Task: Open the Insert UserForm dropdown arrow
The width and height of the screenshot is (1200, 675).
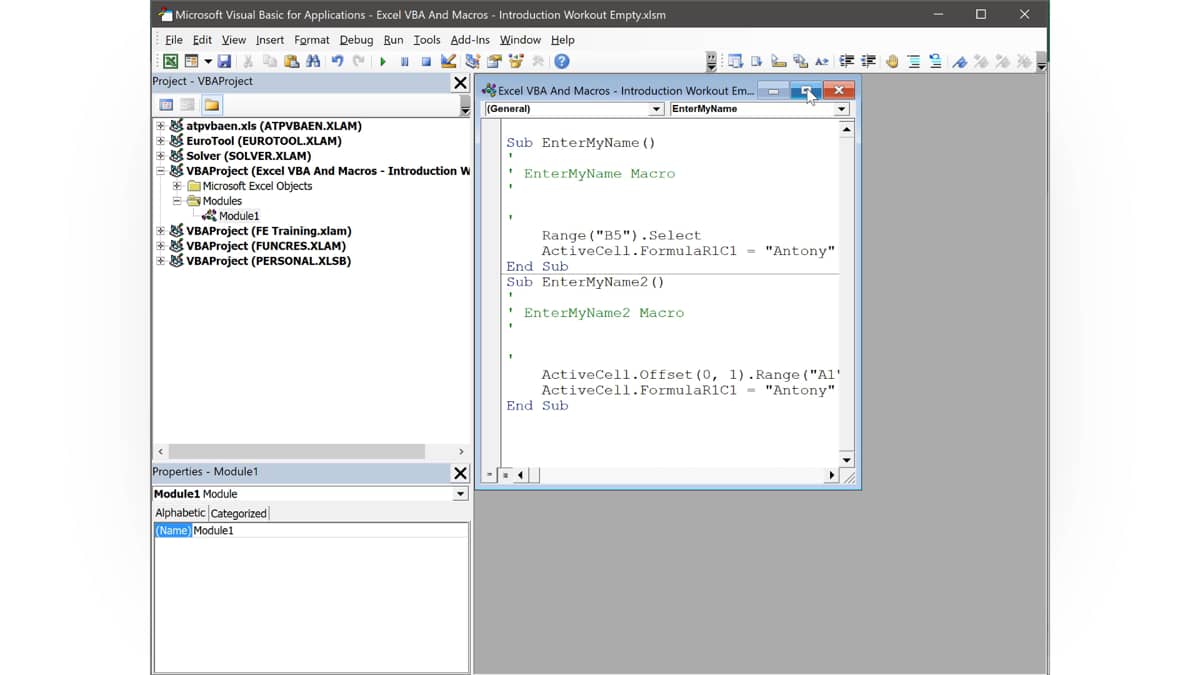Action: 208,61
